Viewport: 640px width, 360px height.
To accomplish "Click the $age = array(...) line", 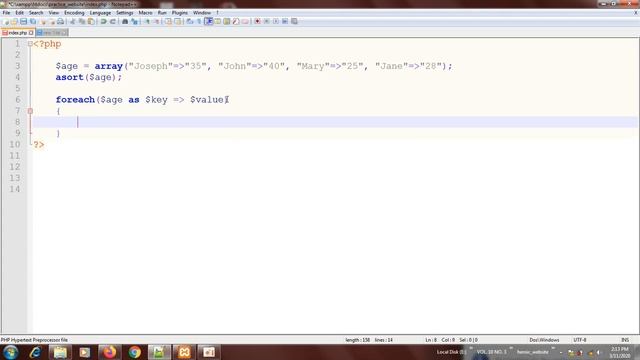I will (x=254, y=66).
